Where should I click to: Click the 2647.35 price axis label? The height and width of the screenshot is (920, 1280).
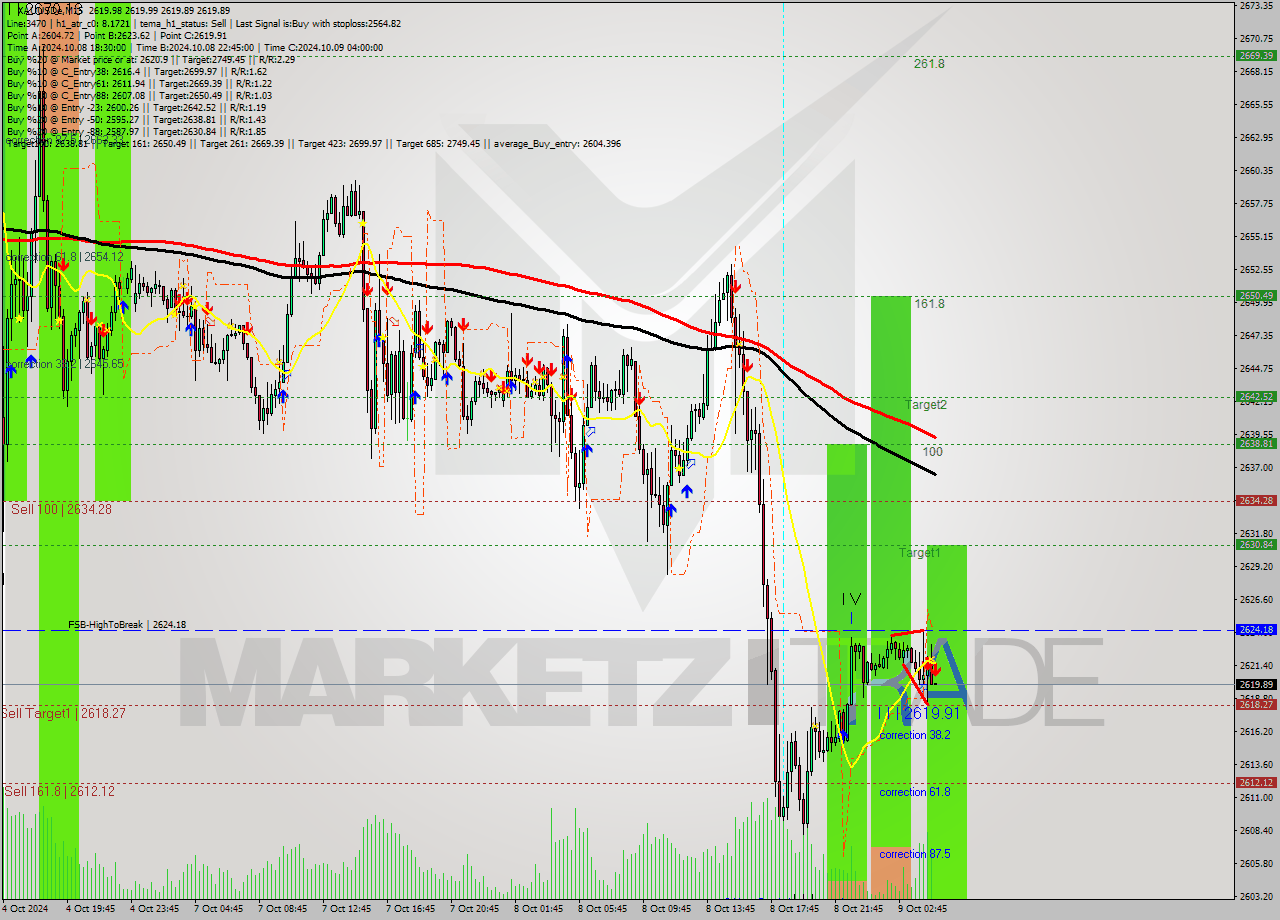pos(1256,335)
